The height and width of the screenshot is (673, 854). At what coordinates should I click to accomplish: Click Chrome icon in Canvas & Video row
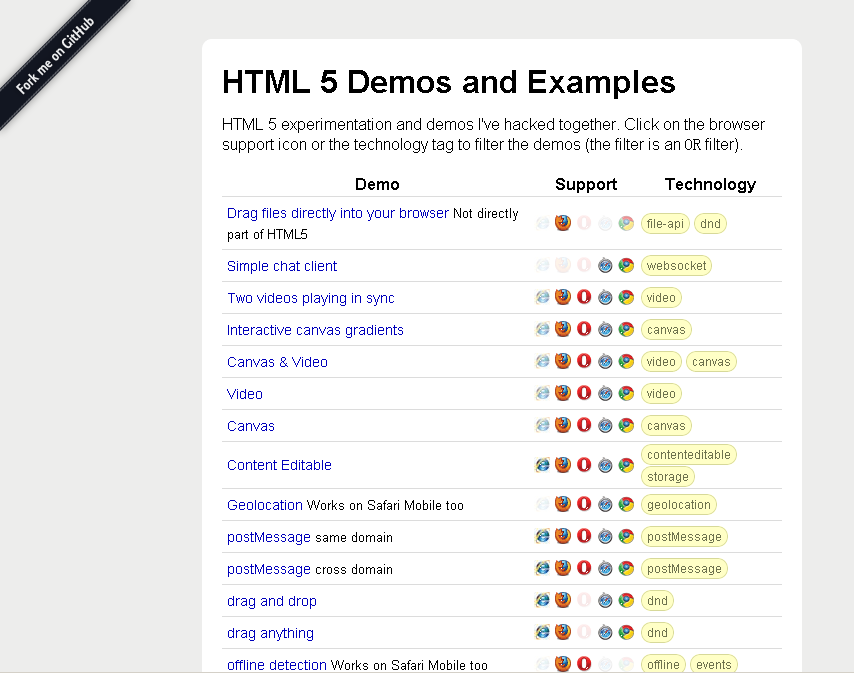(626, 362)
